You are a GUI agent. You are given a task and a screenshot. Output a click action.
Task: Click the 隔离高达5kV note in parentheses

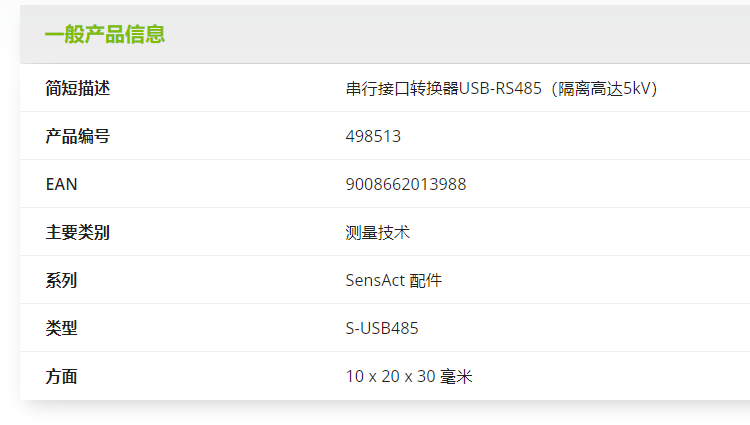pos(607,88)
